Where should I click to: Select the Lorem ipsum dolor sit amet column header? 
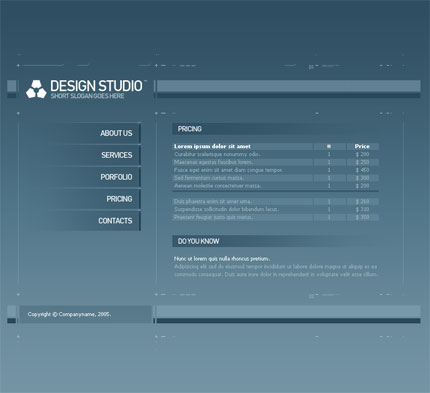point(212,146)
